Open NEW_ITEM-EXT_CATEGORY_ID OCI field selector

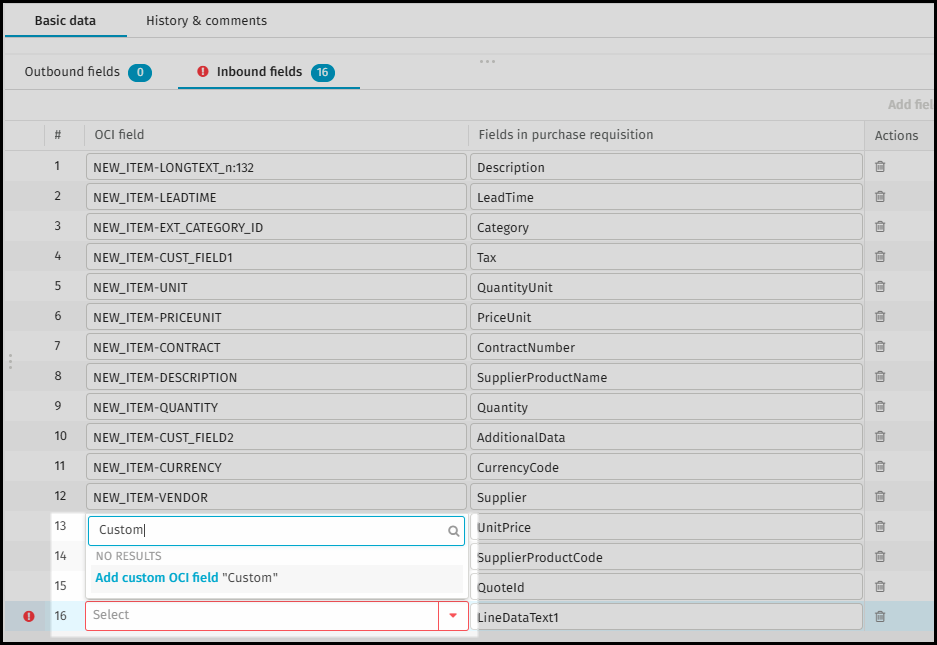(x=276, y=227)
